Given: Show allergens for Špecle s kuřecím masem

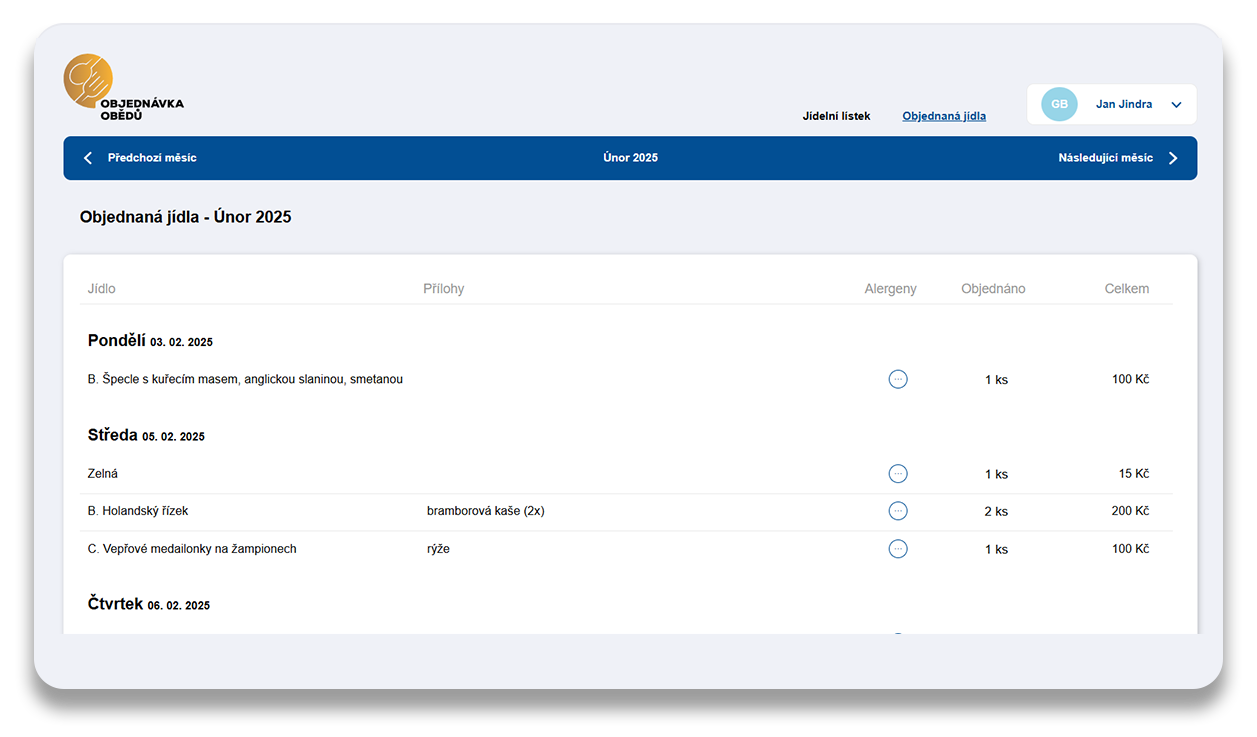Looking at the screenshot, I should click(x=897, y=379).
